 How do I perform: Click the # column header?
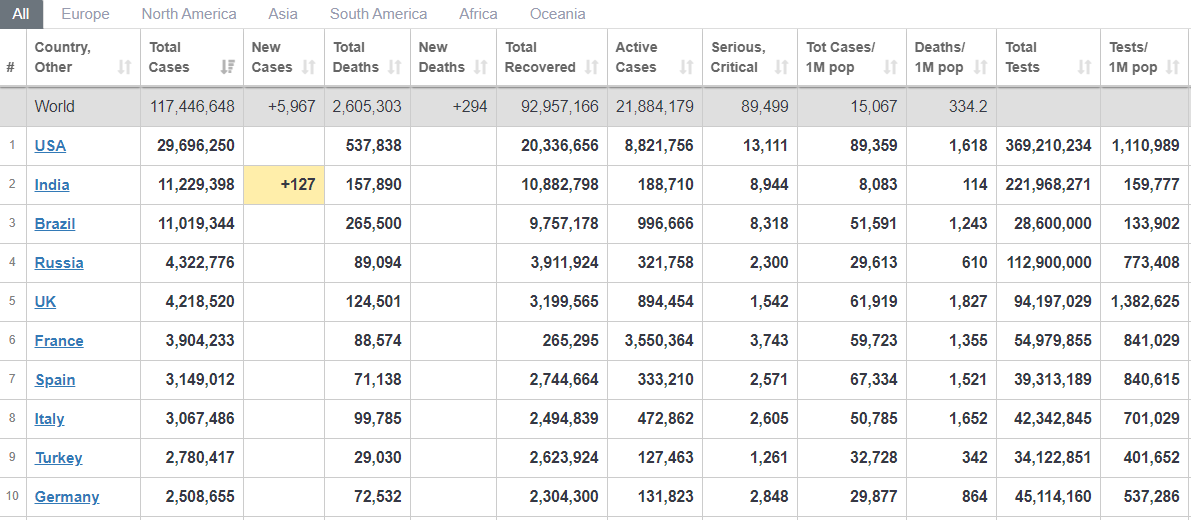[11, 68]
